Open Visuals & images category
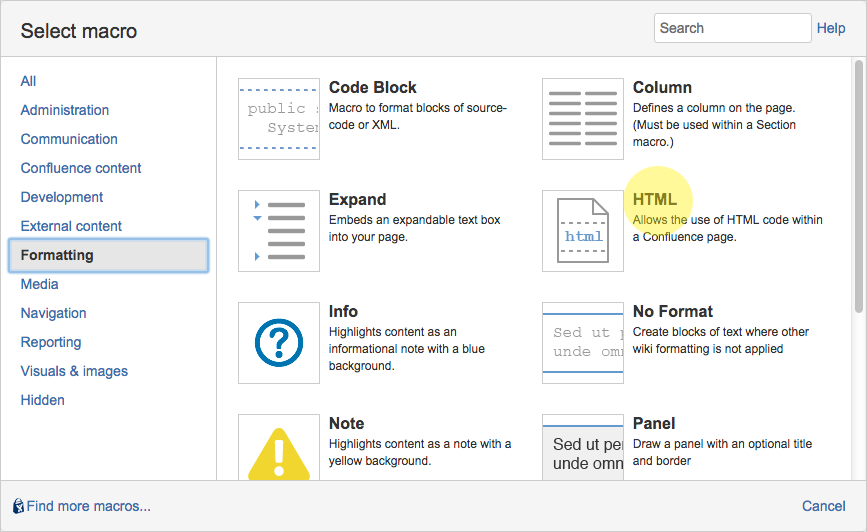This screenshot has width=867, height=532. (74, 371)
